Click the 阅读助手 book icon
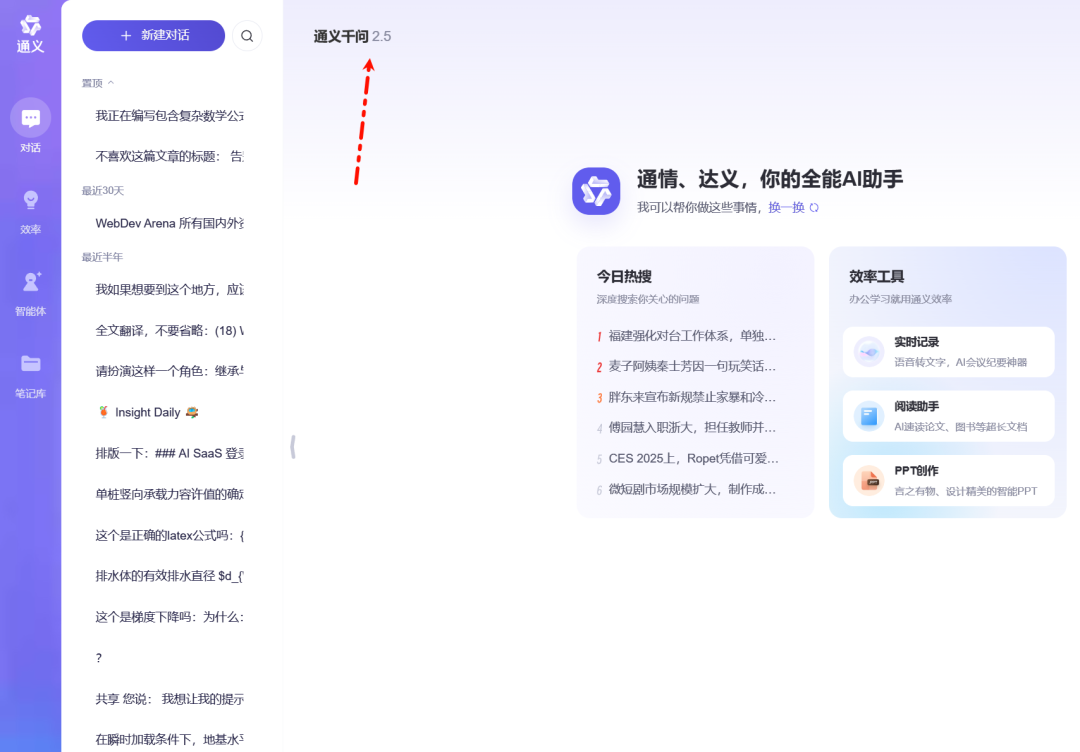 (x=869, y=416)
